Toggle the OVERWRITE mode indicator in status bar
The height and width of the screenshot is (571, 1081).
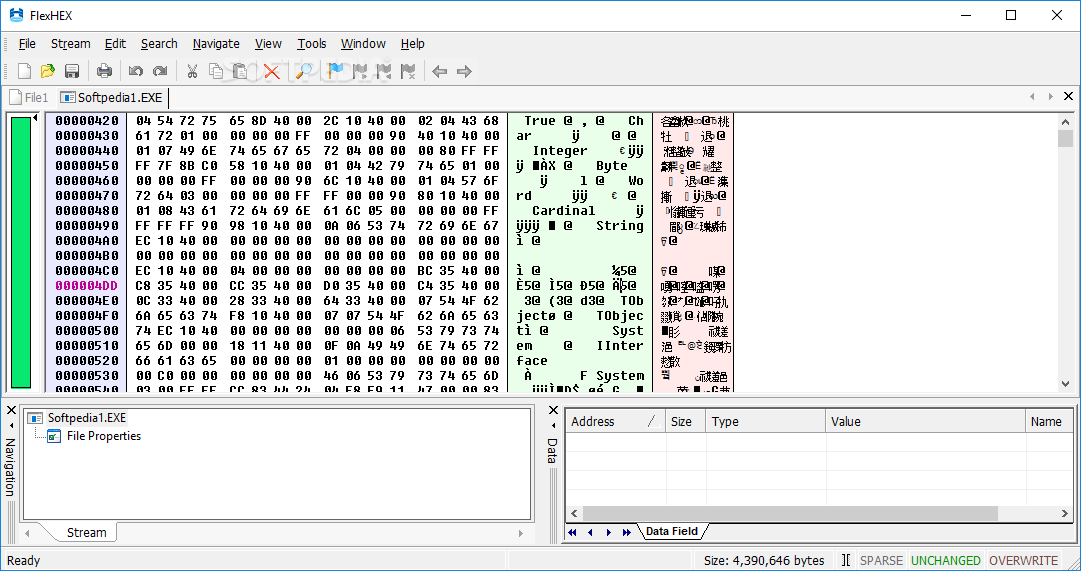coord(1023,560)
